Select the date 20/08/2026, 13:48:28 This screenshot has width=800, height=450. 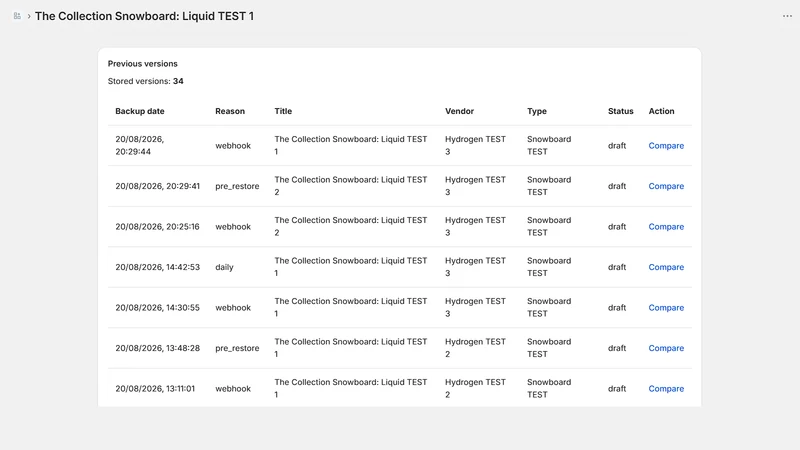158,348
